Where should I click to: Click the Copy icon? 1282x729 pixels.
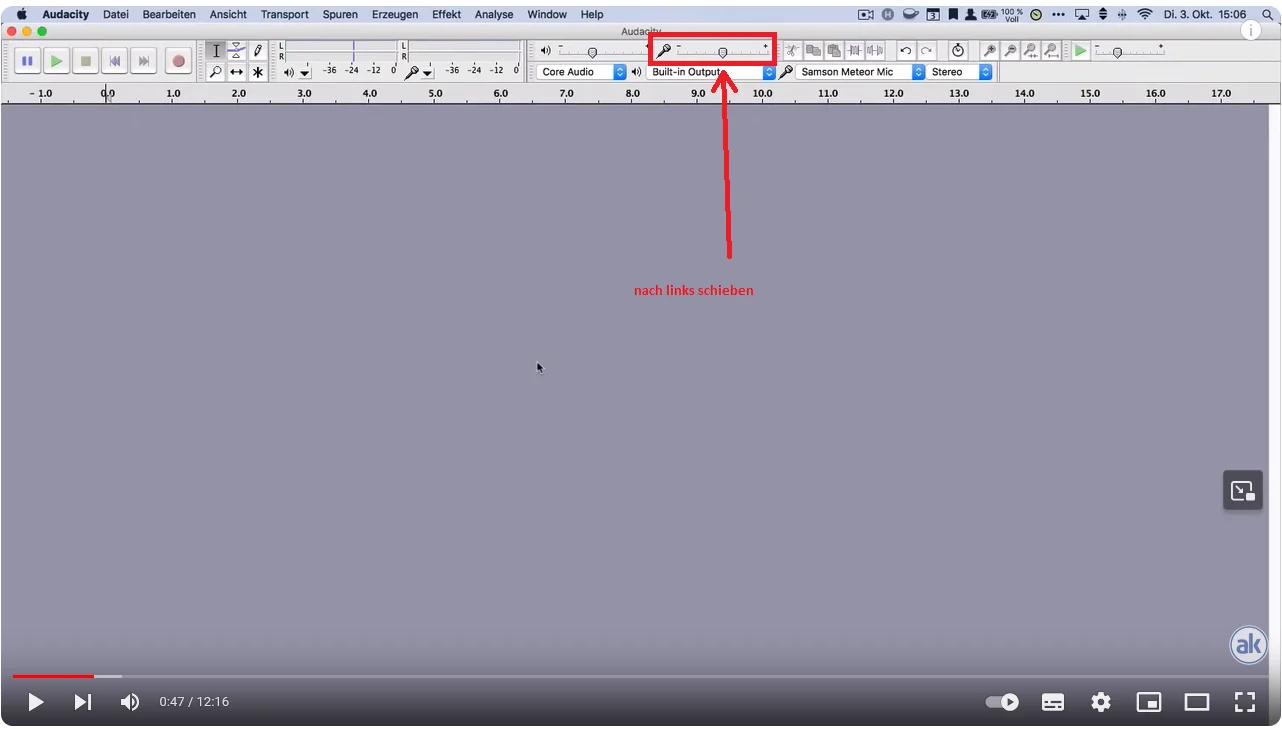coord(813,50)
